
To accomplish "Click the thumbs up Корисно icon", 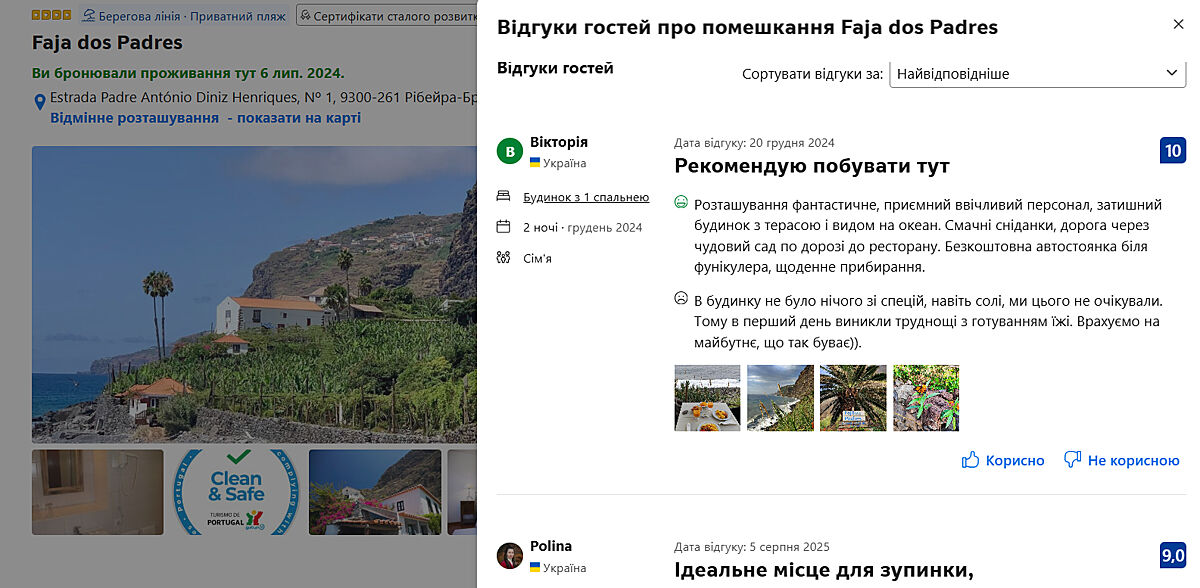I will click(x=970, y=460).
